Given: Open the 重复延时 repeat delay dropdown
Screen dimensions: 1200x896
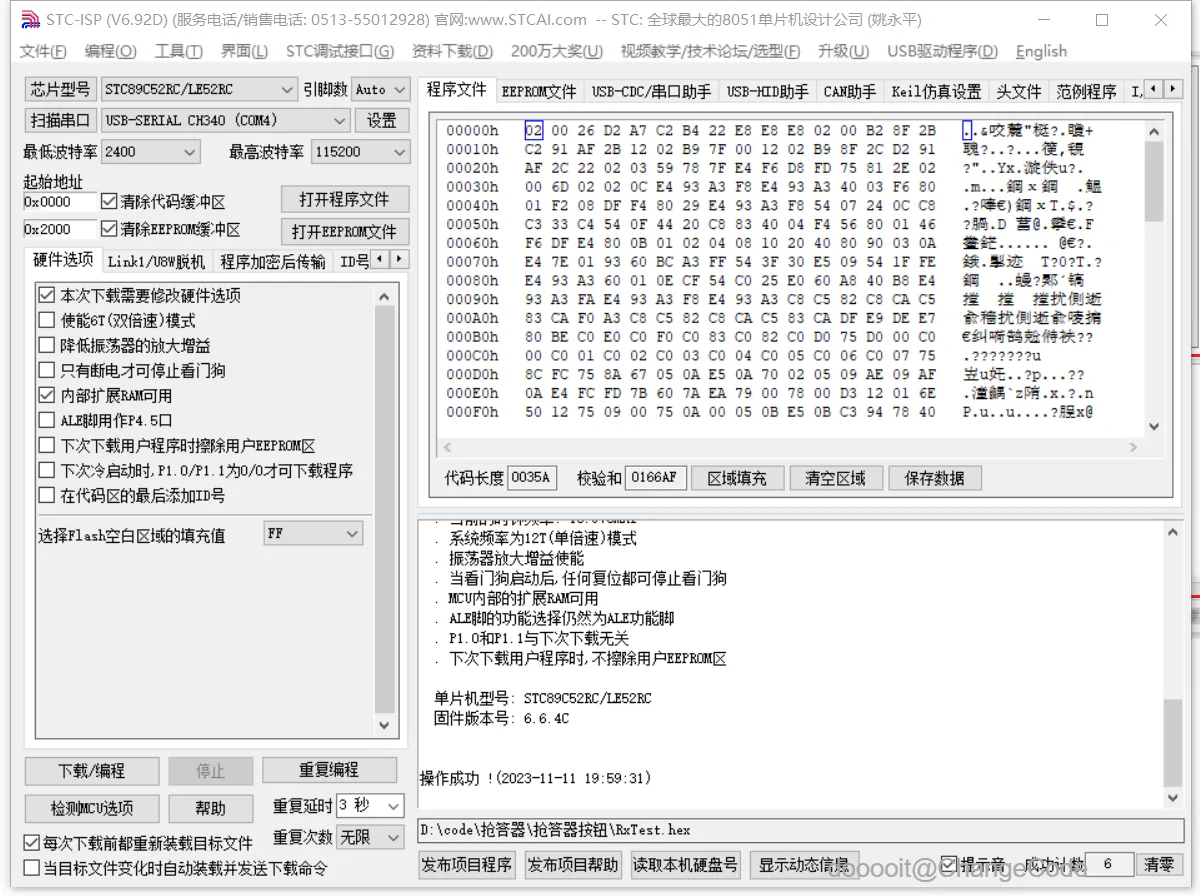Looking at the screenshot, I should click(395, 806).
